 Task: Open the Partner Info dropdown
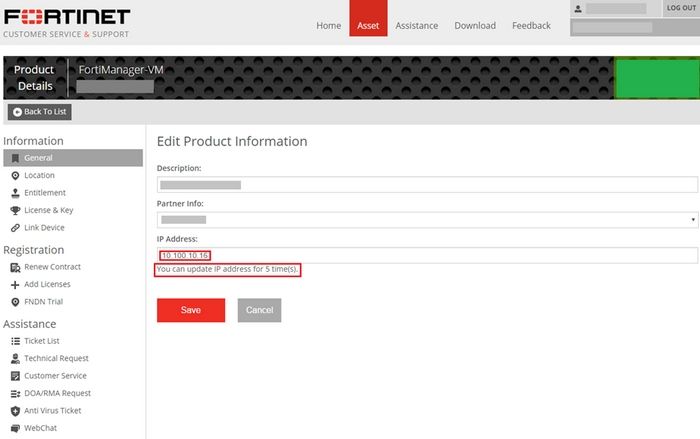coord(427,220)
